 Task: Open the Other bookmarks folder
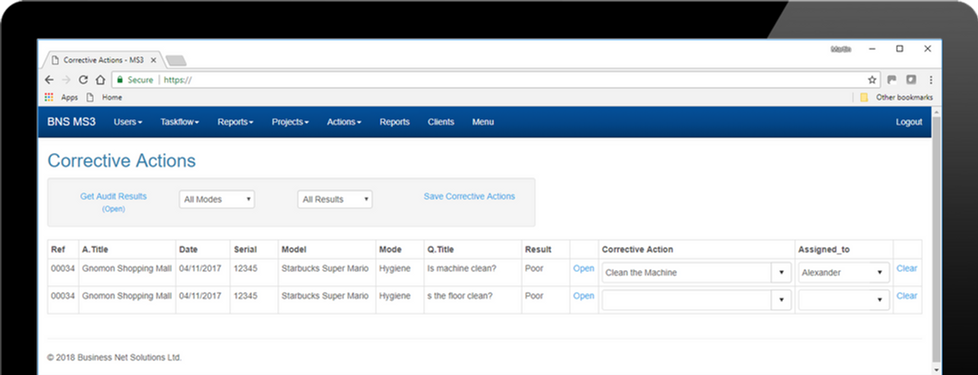click(897, 97)
